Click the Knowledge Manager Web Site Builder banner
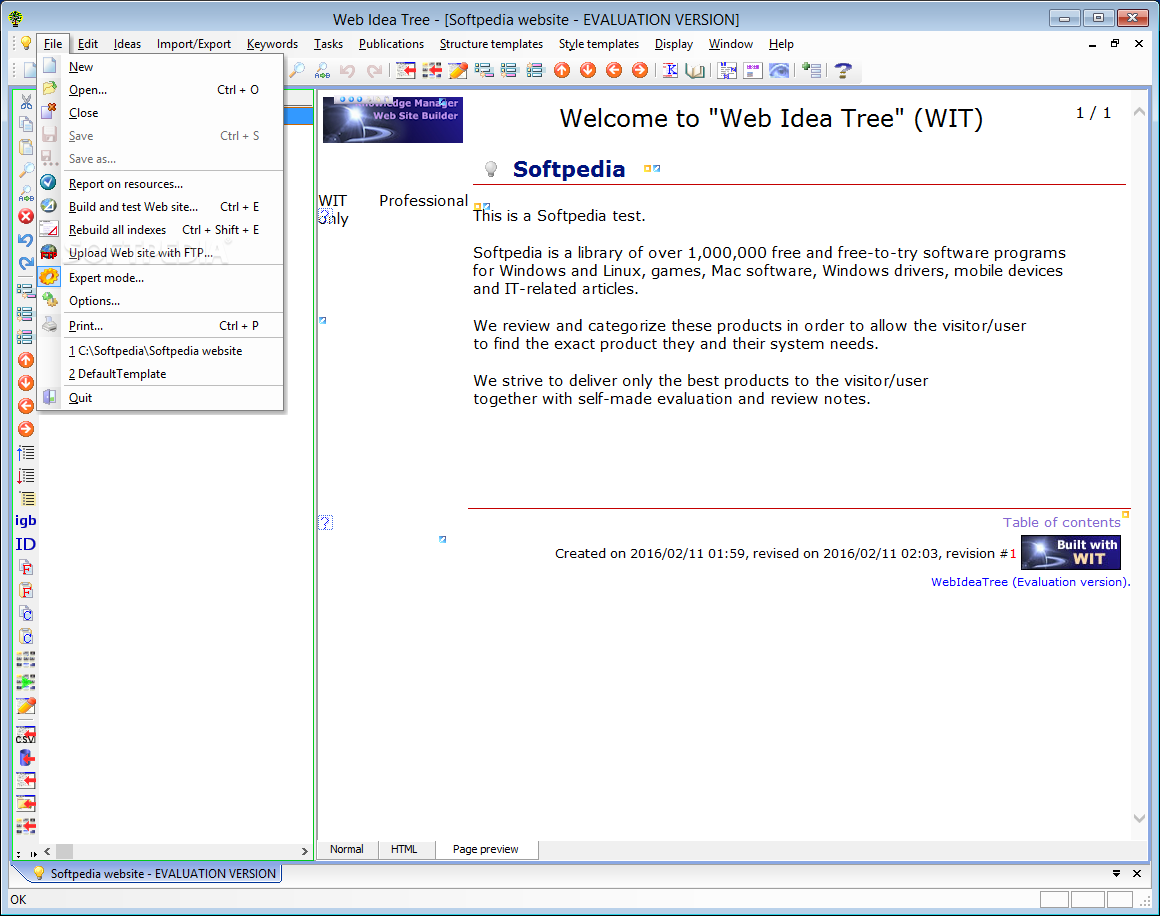 point(393,119)
